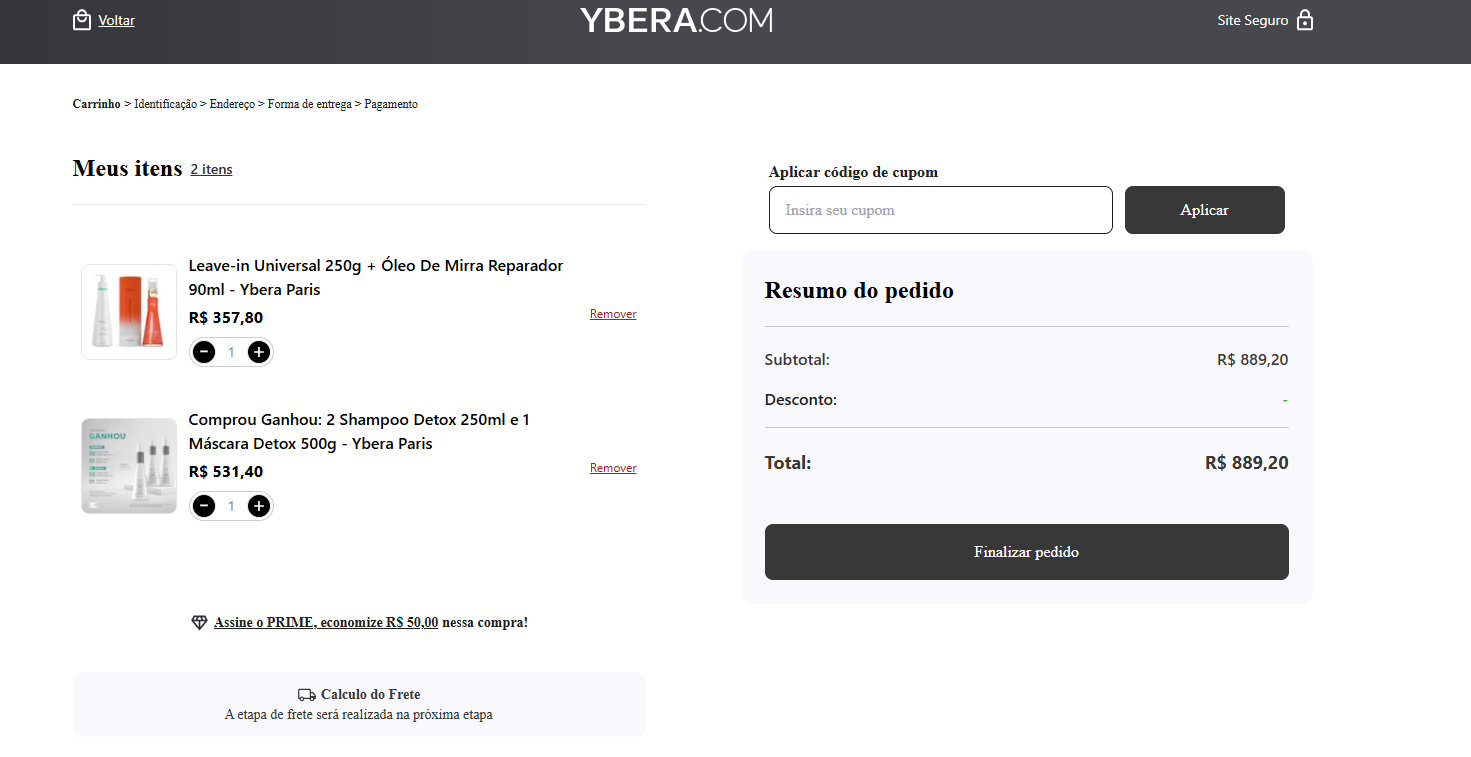Open the Comprou Ganhou kit thumbnail
Image resolution: width=1471 pixels, height=757 pixels.
pyautogui.click(x=129, y=466)
